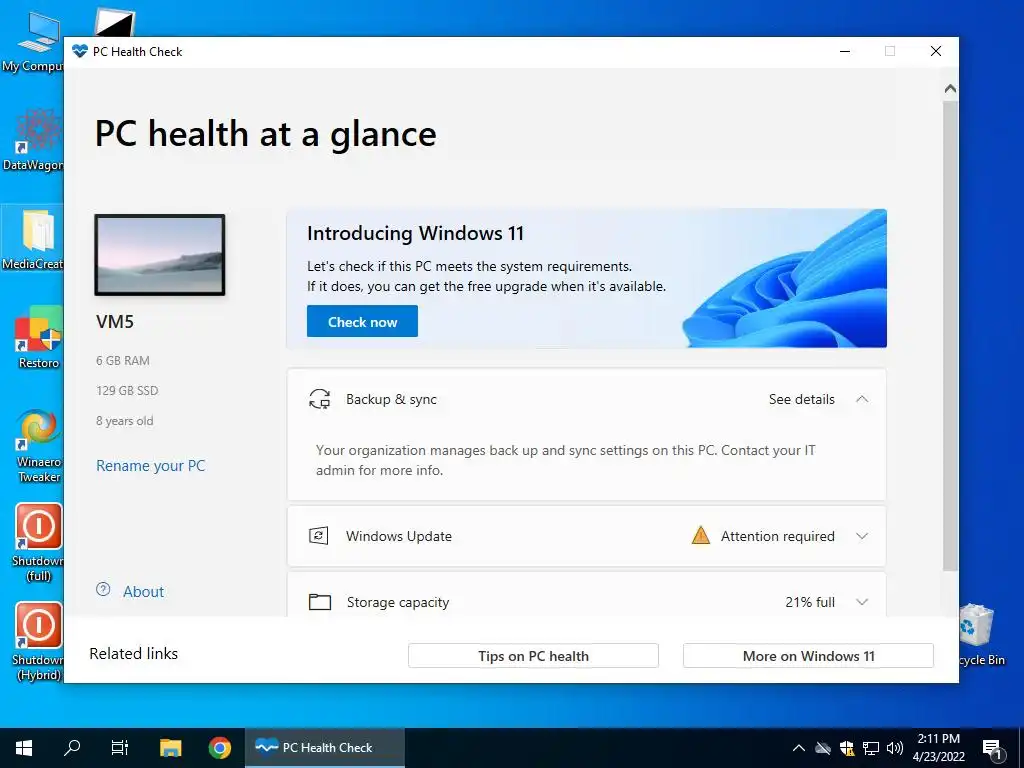Click the Attention required status text
Screen dimensions: 1024x768
(777, 536)
